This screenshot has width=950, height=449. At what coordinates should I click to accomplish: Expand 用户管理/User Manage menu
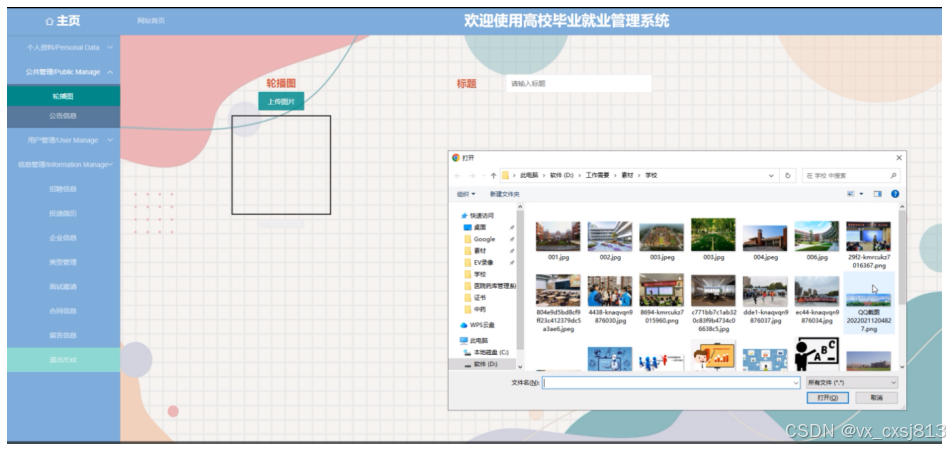coord(64,140)
